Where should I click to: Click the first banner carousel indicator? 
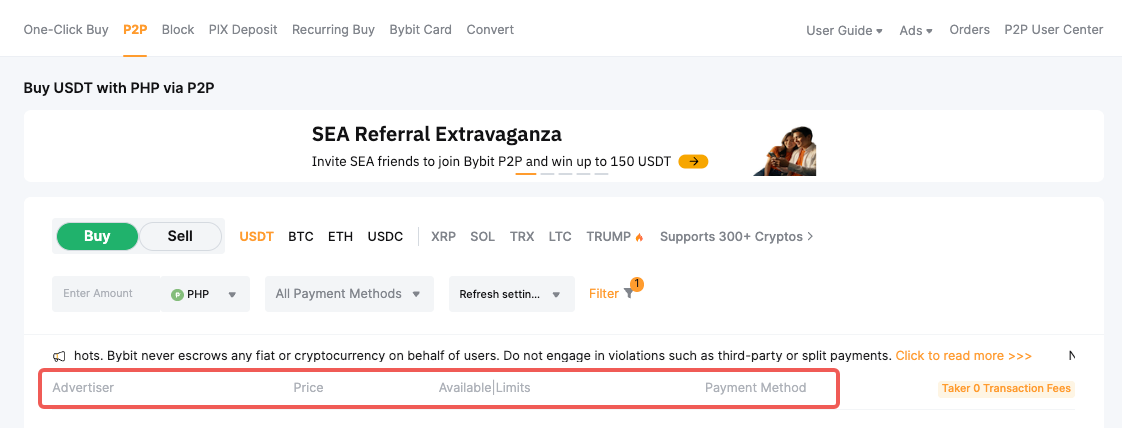tap(525, 174)
